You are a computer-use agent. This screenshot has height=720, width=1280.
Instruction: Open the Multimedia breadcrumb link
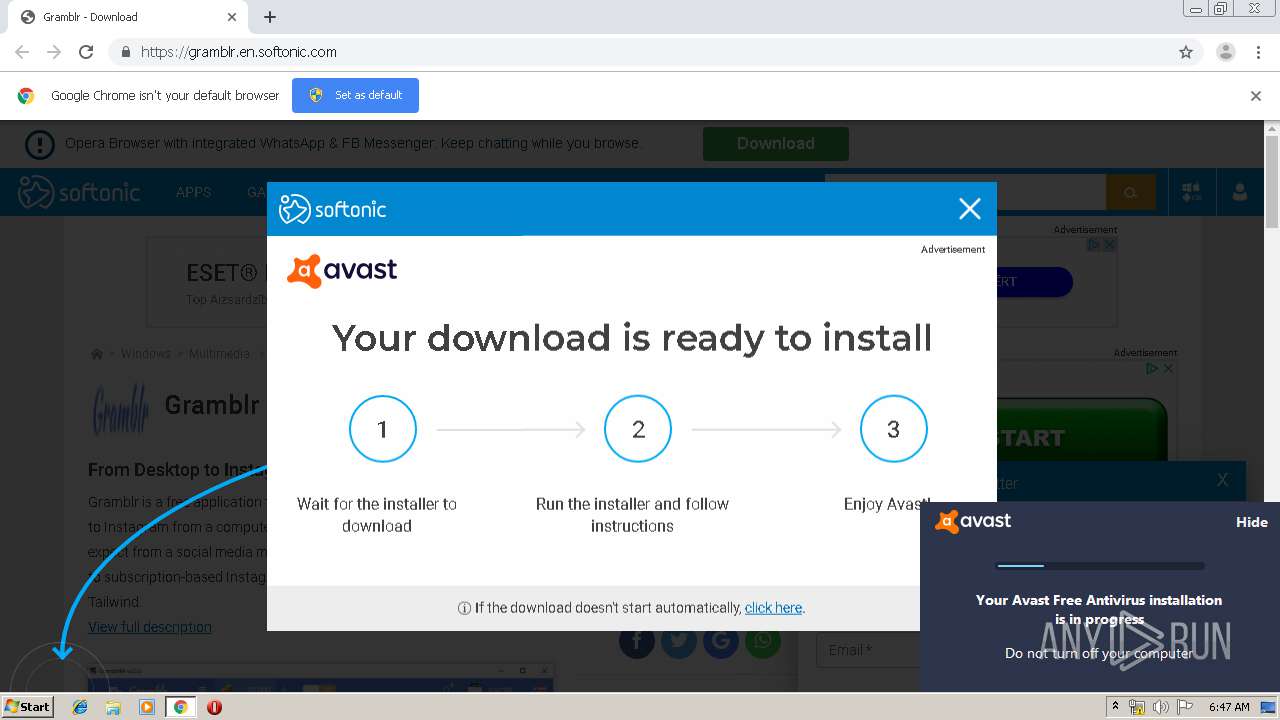(219, 354)
